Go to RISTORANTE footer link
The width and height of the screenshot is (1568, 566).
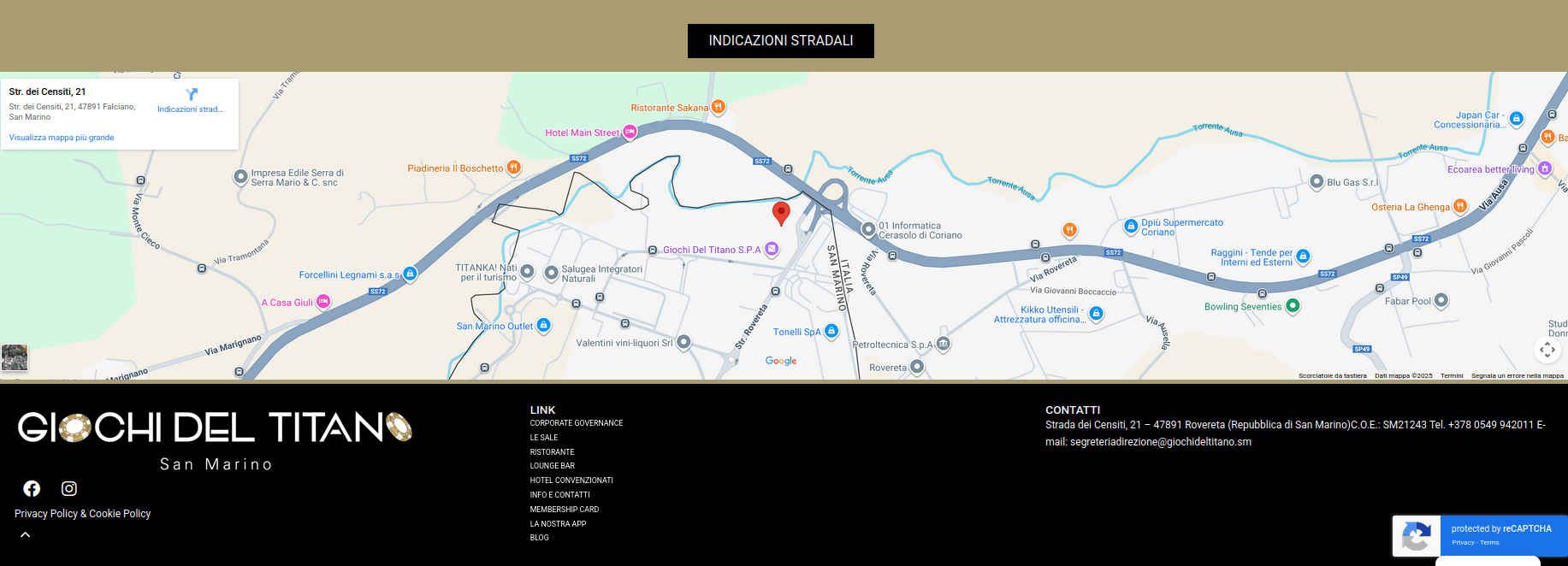click(x=552, y=452)
